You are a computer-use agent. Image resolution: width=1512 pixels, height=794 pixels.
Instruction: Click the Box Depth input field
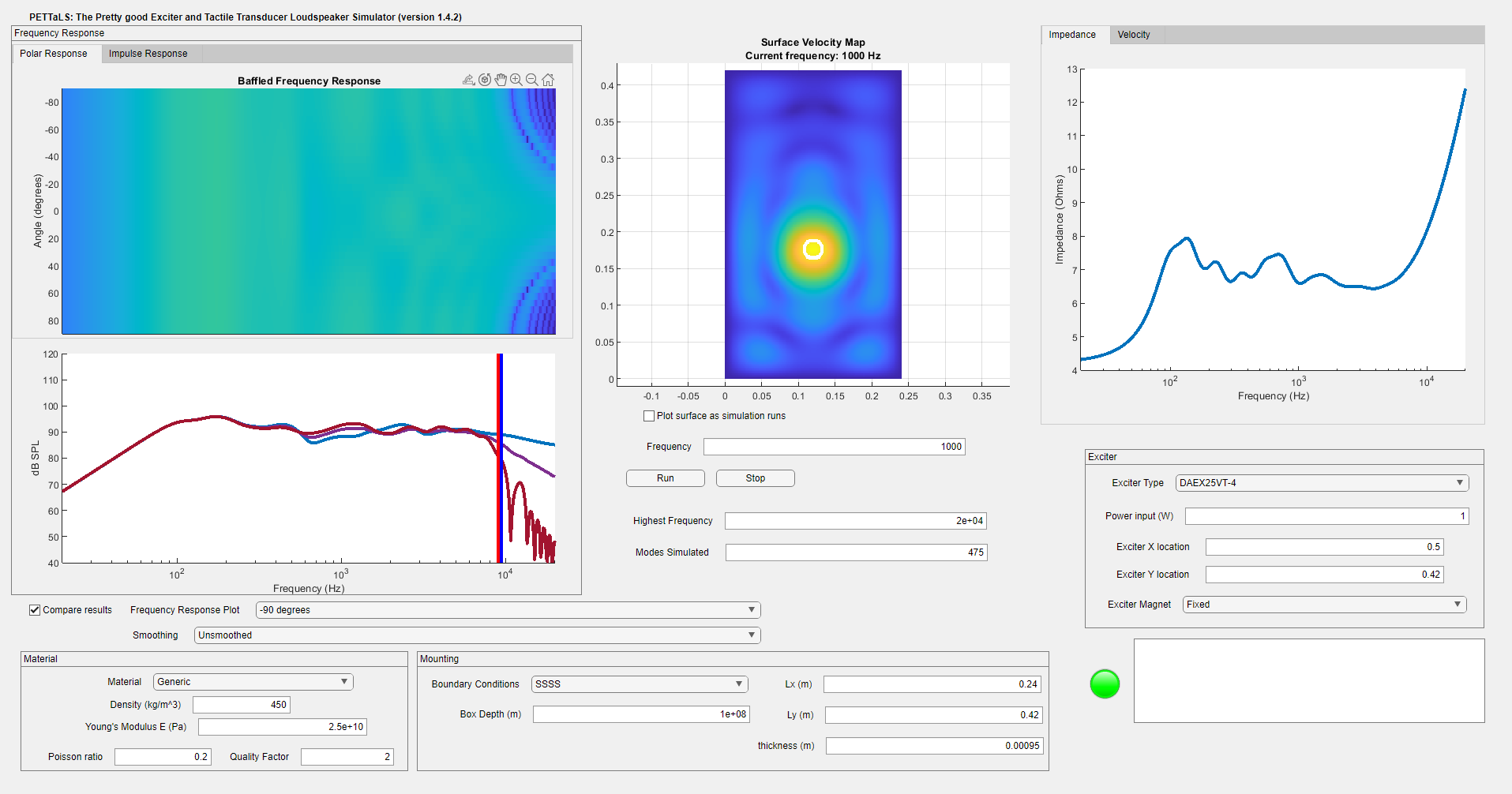641,714
